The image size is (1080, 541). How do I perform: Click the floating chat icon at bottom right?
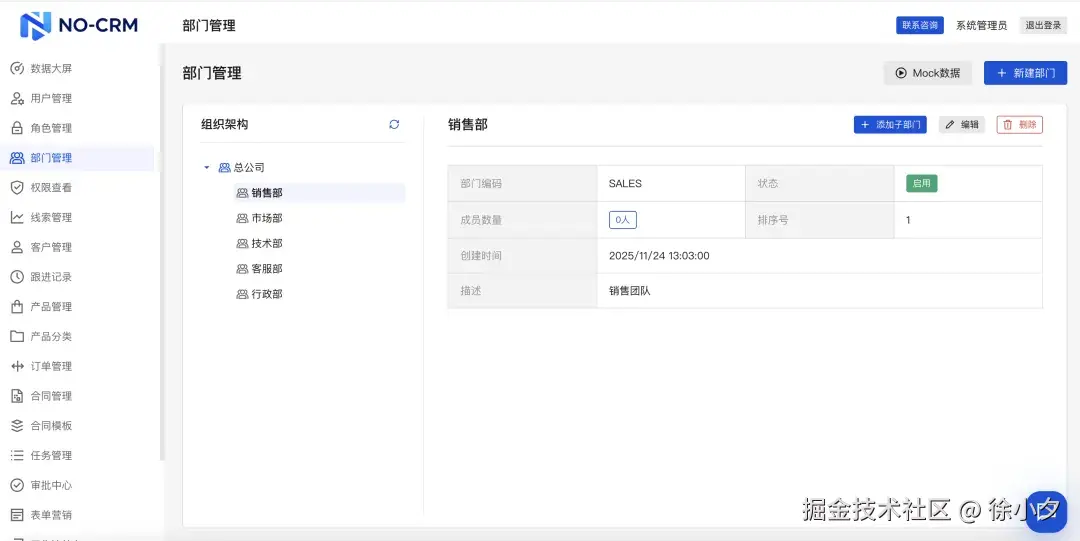click(1046, 511)
